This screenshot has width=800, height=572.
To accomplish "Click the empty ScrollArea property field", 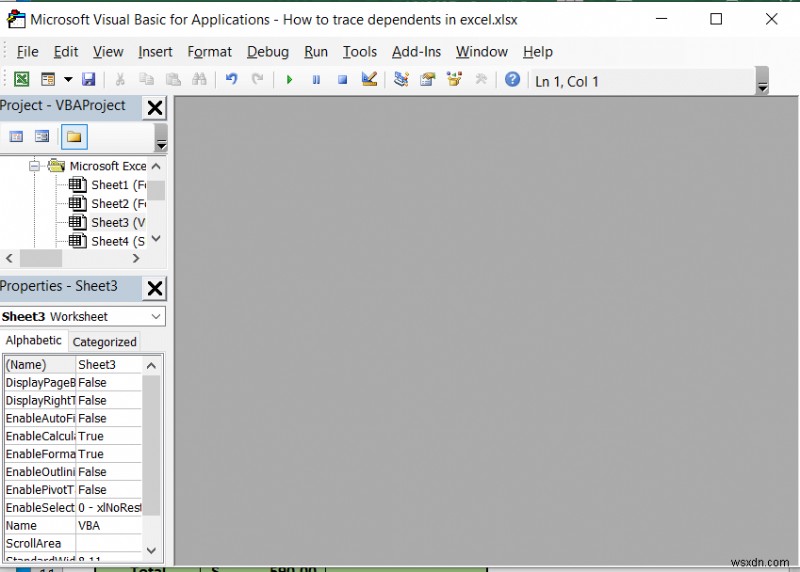I will pyautogui.click(x=109, y=543).
